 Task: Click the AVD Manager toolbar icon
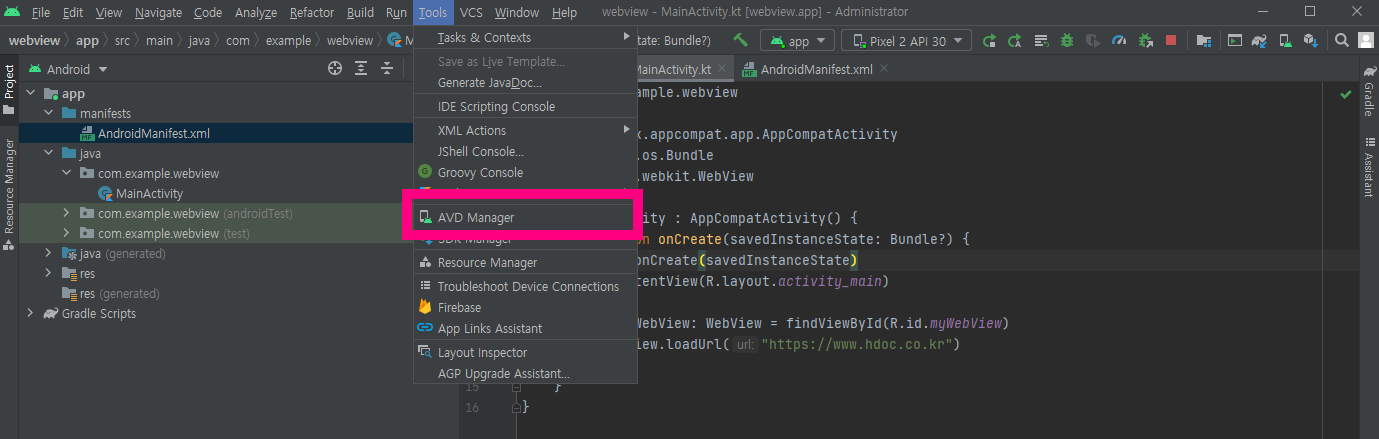(x=1286, y=41)
